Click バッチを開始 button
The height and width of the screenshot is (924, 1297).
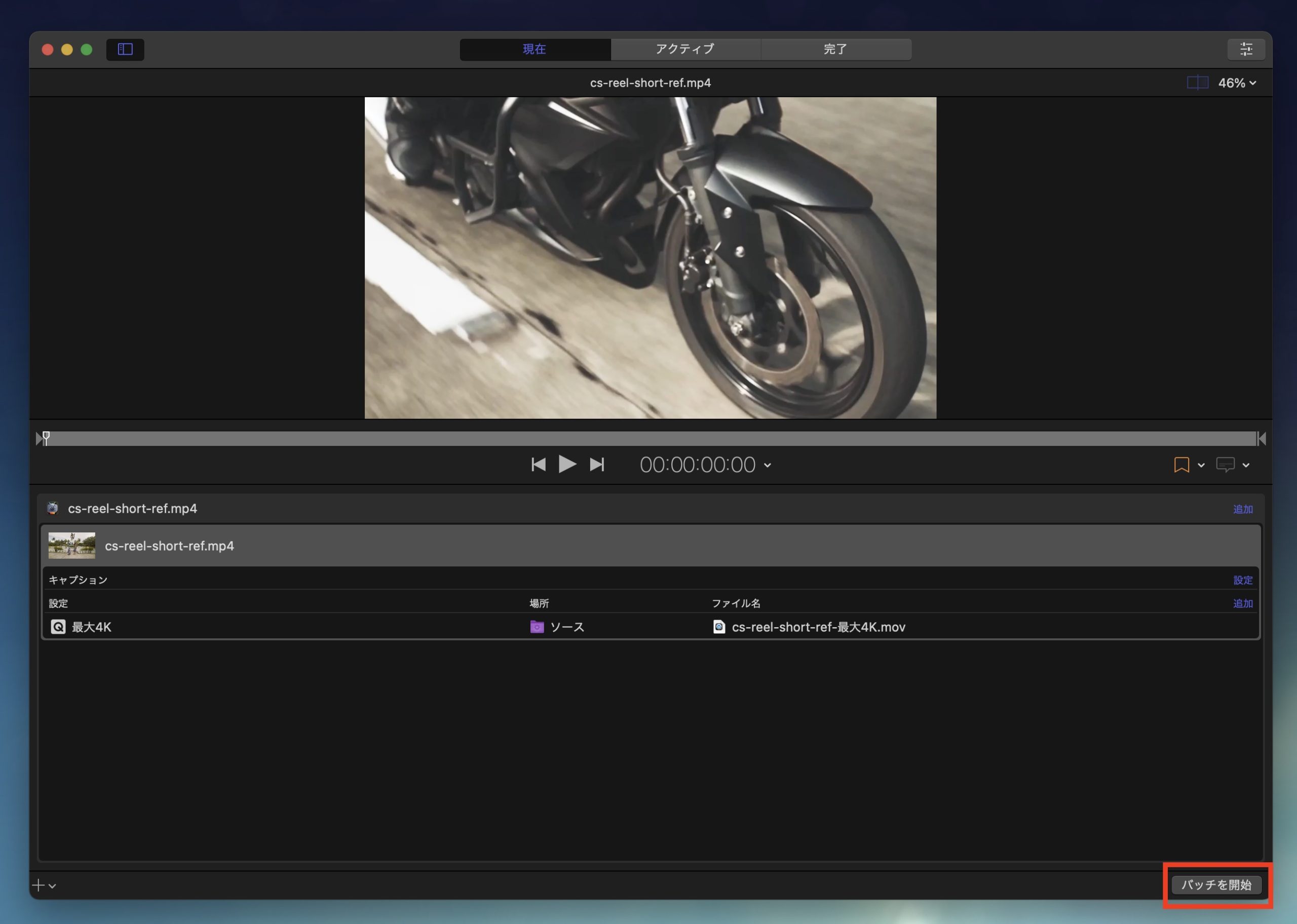[x=1216, y=885]
